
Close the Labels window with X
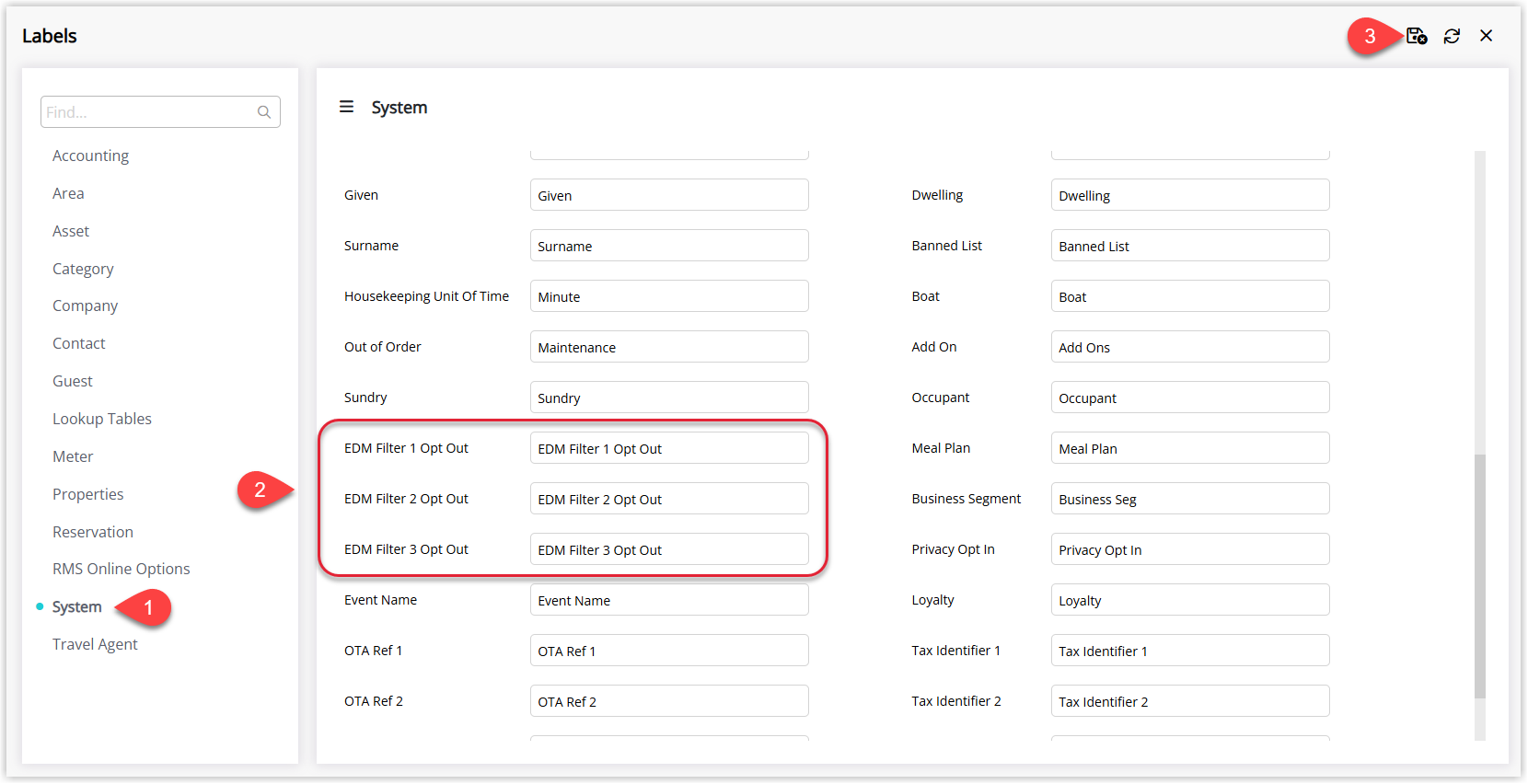[1487, 36]
